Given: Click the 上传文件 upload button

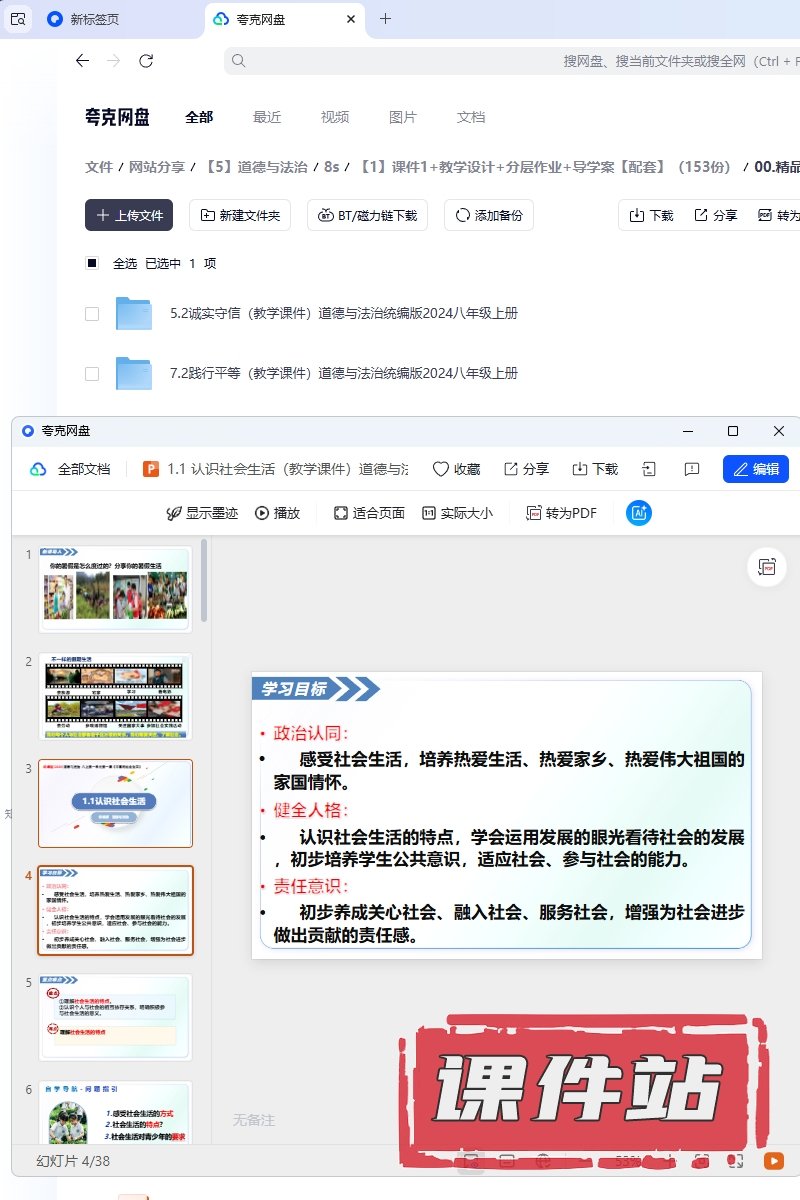Looking at the screenshot, I should pos(129,215).
